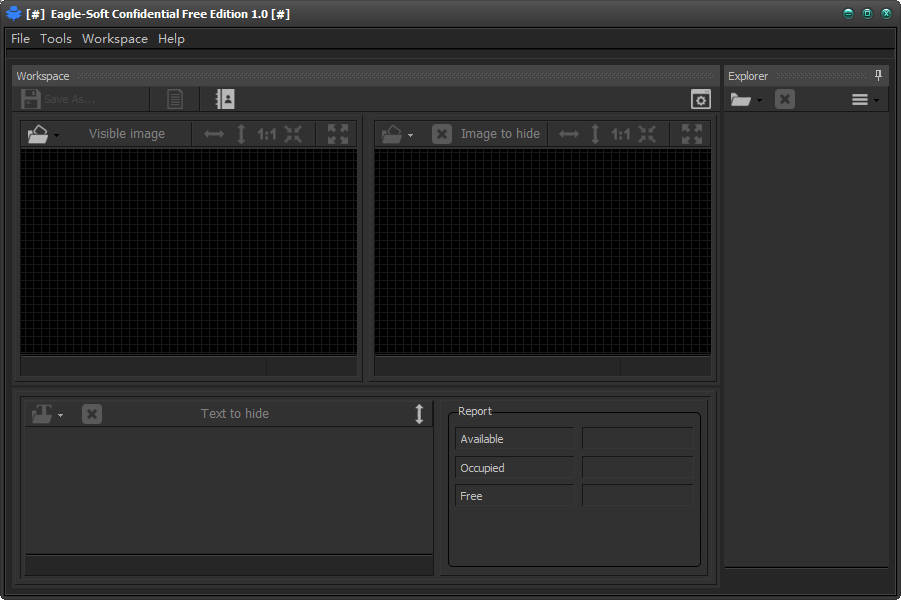The width and height of the screenshot is (901, 600).
Task: Expand the Visible image open dropdown arrow
Action: click(x=56, y=136)
